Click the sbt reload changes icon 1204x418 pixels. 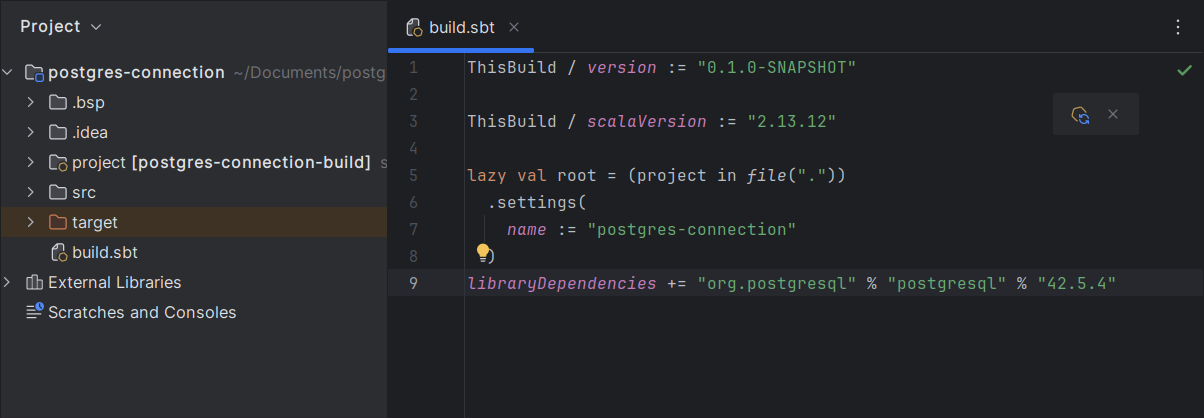point(1080,115)
